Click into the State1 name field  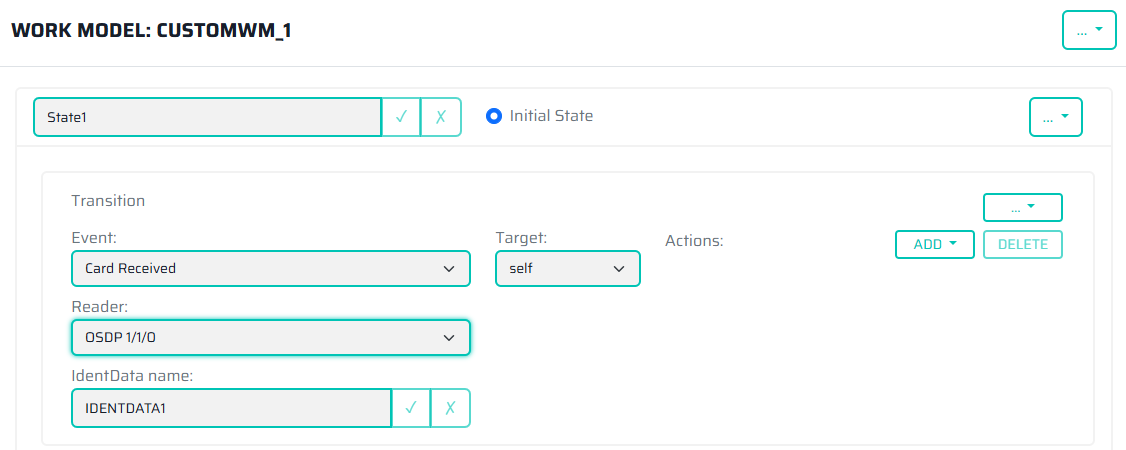pos(208,117)
